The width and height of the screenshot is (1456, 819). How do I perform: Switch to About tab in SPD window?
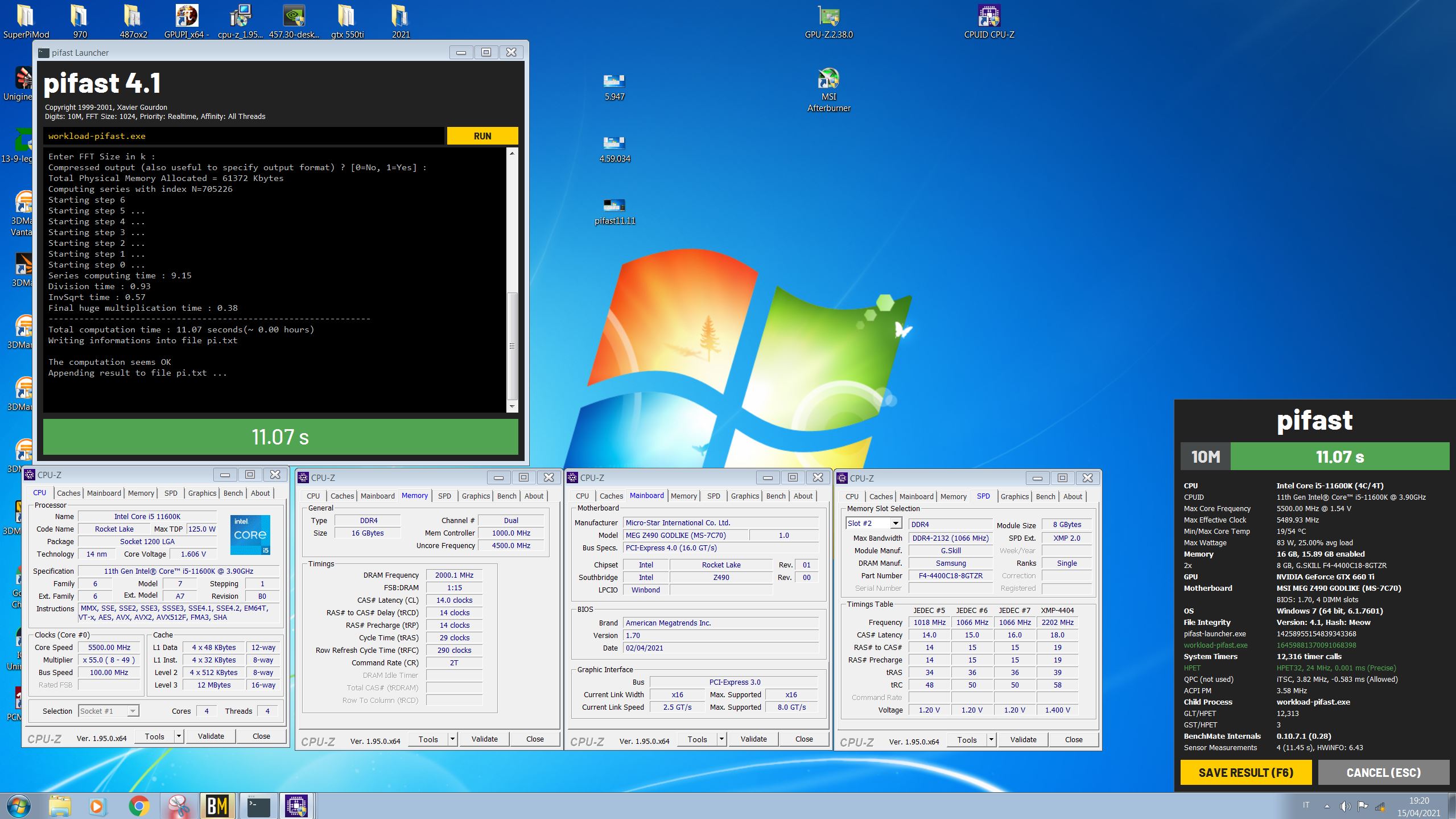tap(1073, 496)
